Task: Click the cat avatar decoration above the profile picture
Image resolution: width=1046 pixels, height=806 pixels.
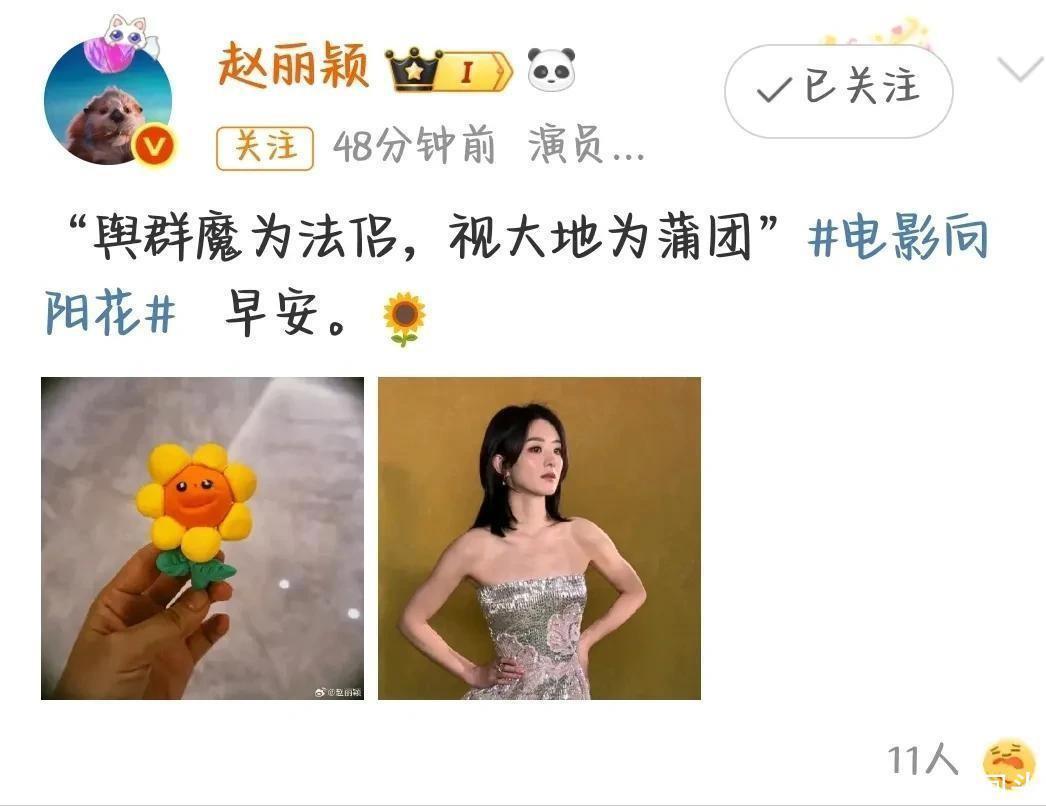Action: tap(123, 42)
